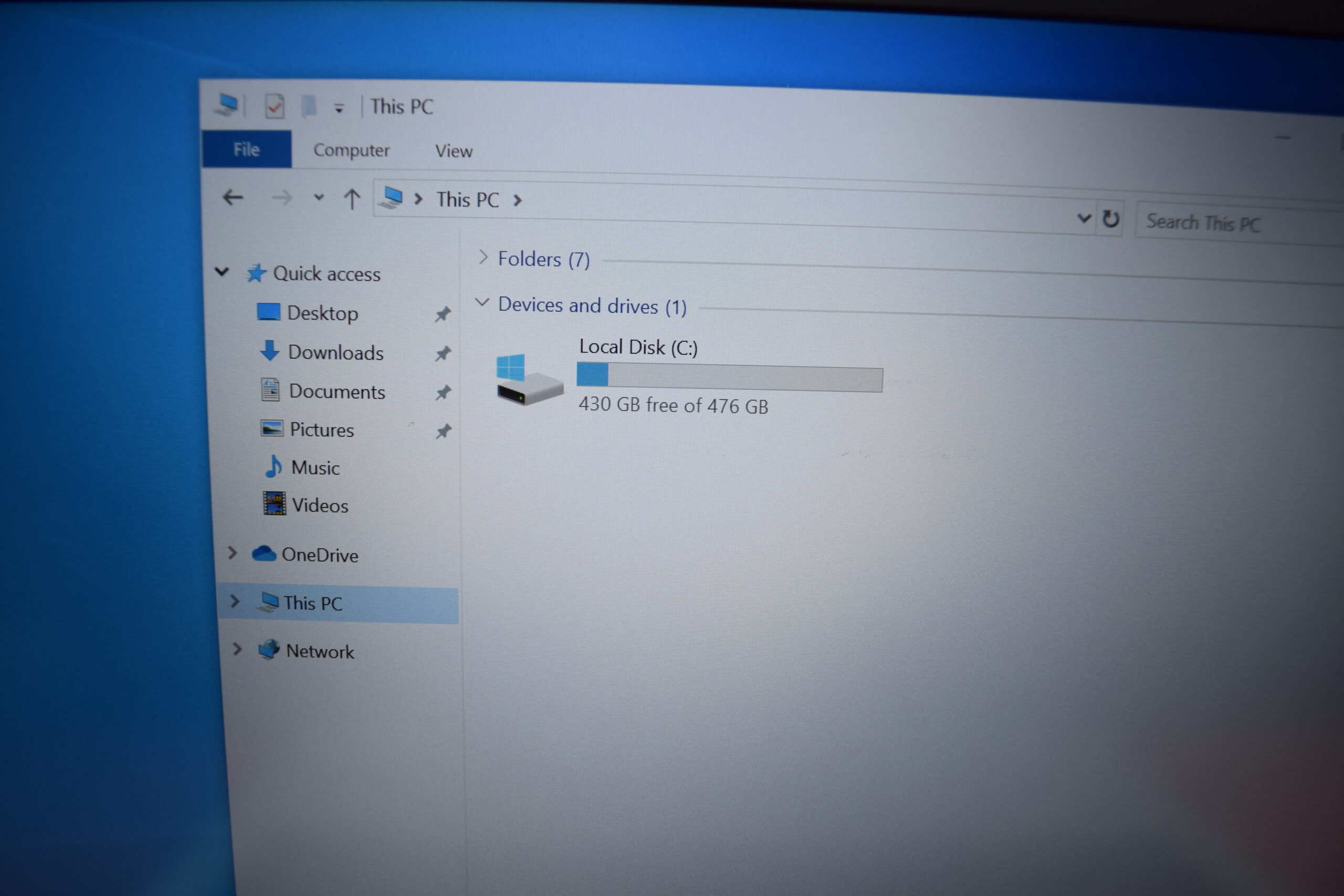
Task: Click the Quick access star icon
Action: pos(256,272)
